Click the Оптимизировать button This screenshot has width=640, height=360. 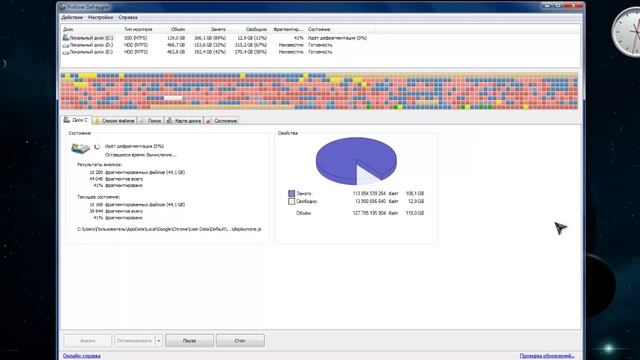pos(135,340)
